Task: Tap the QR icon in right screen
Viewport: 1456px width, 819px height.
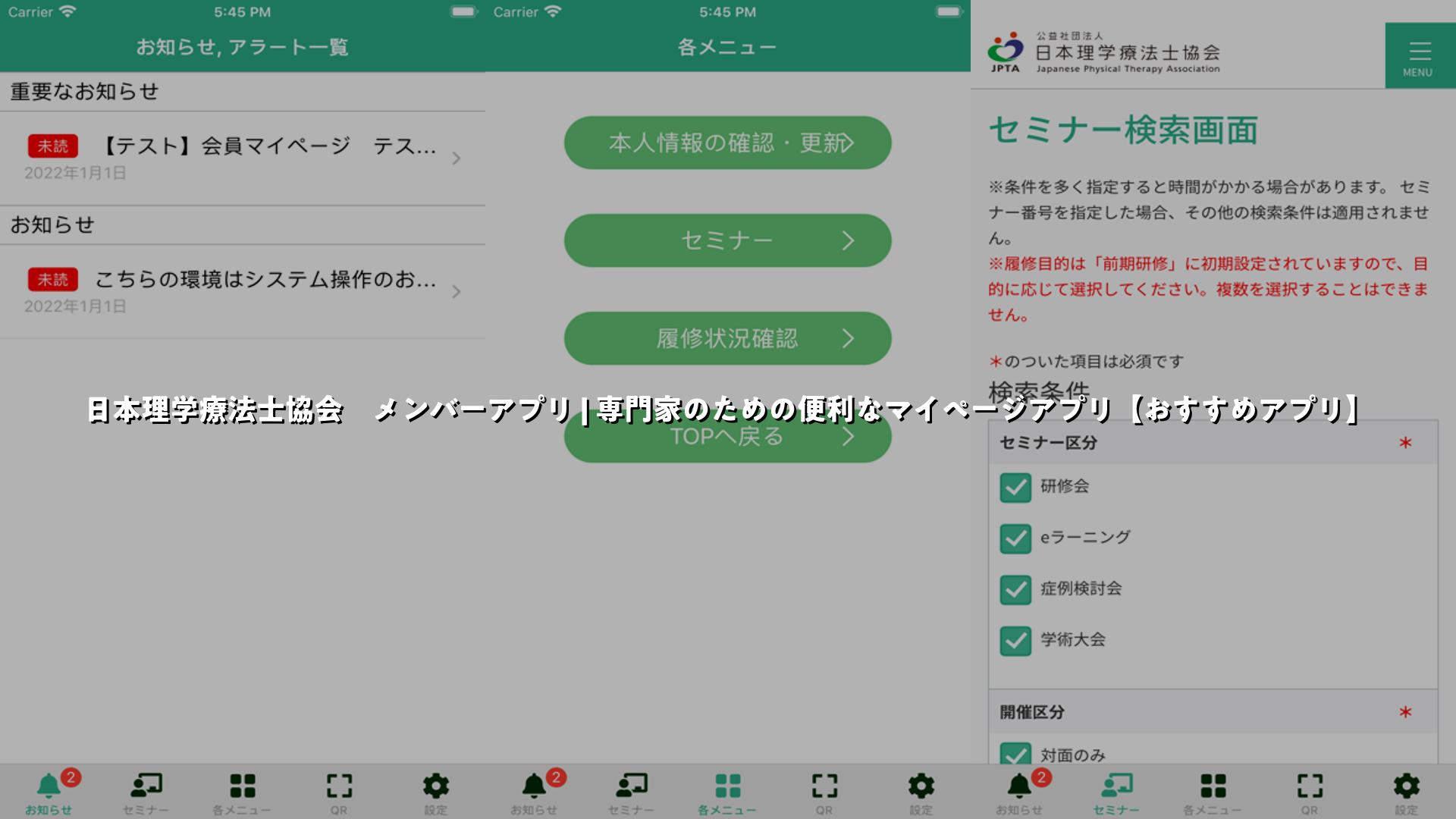Action: (1310, 786)
